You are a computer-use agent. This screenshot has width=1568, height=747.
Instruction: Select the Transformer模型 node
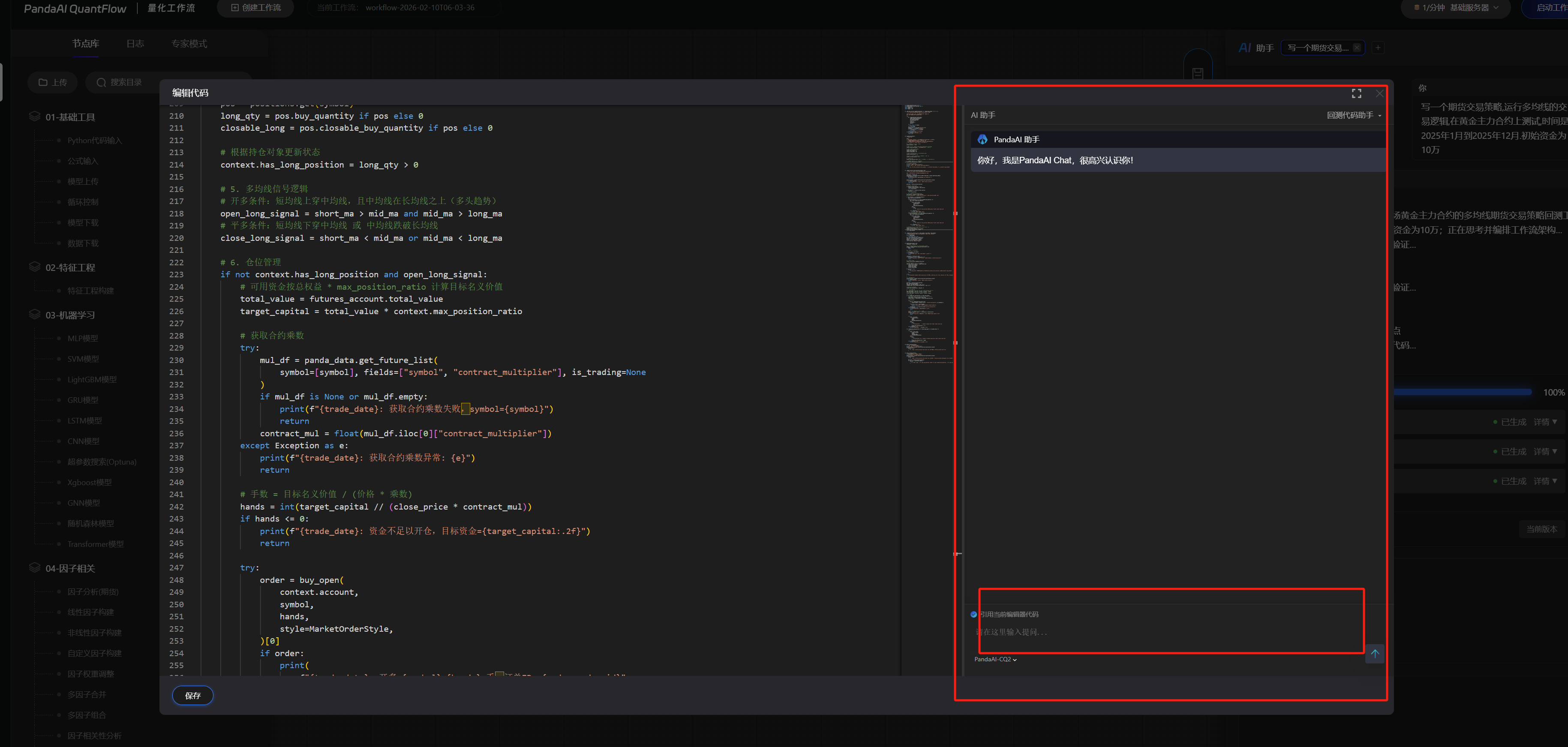click(96, 544)
